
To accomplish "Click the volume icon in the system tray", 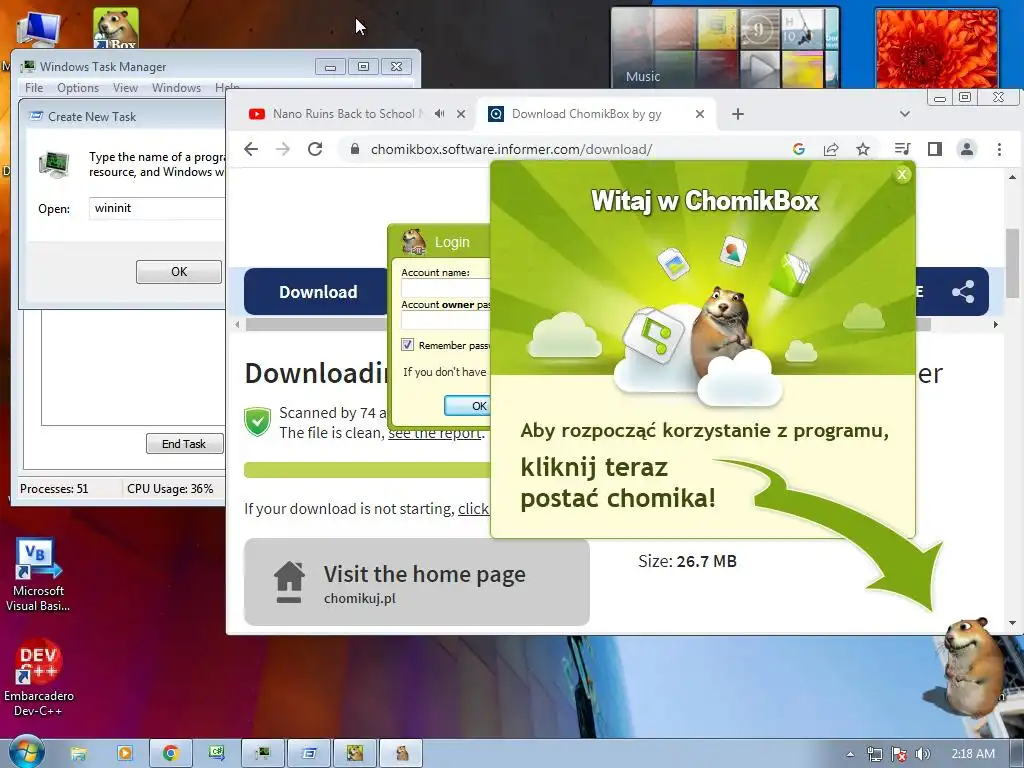I will [x=923, y=754].
